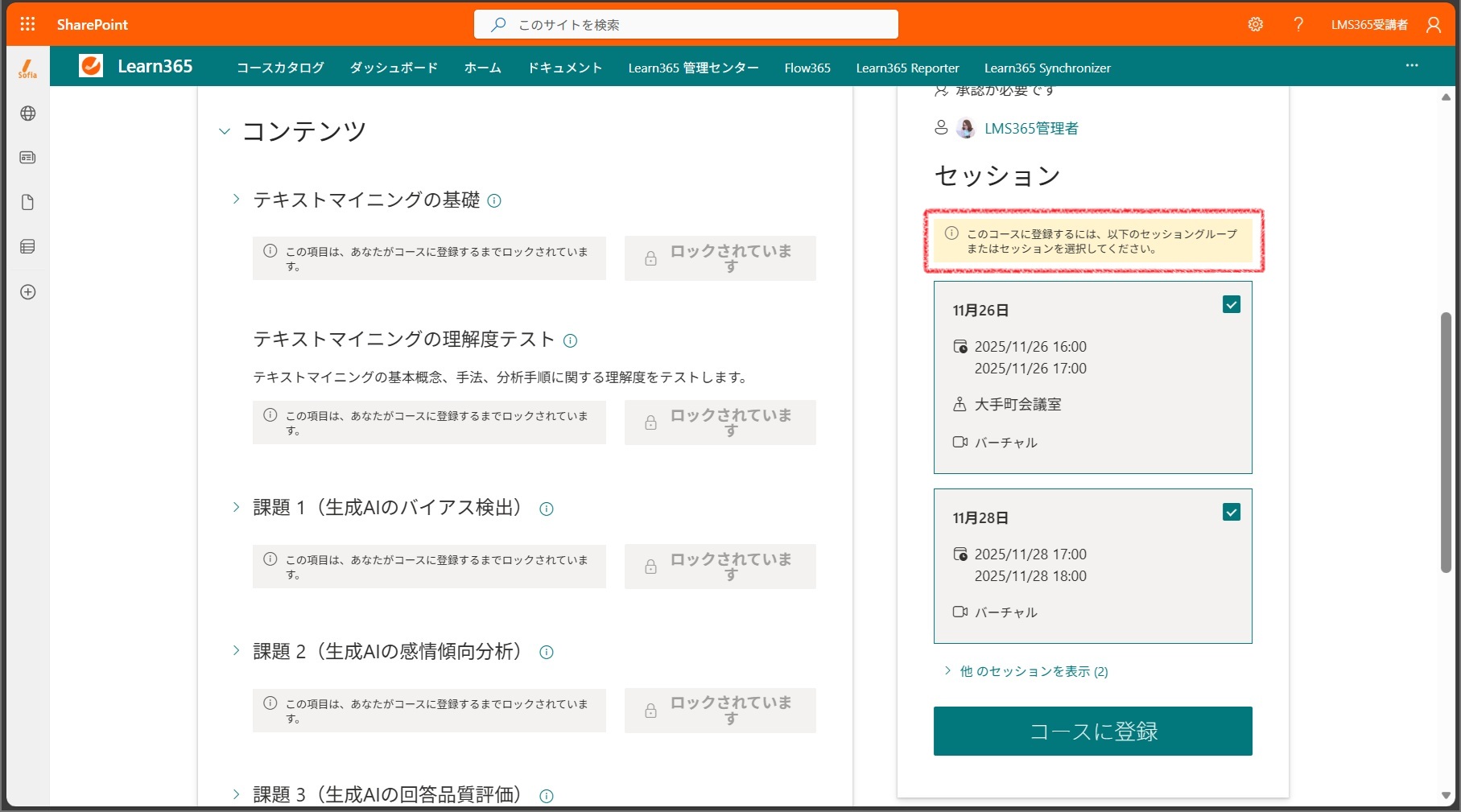Click the plus create icon in left rail
The height and width of the screenshot is (812, 1461).
[27, 292]
